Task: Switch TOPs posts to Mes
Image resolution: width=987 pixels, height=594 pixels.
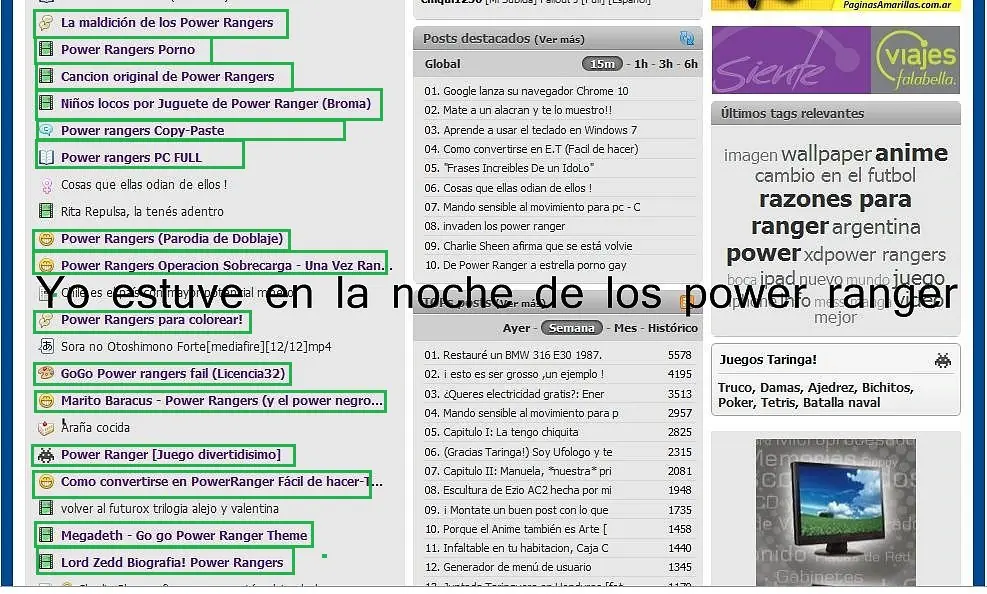Action: [x=626, y=328]
